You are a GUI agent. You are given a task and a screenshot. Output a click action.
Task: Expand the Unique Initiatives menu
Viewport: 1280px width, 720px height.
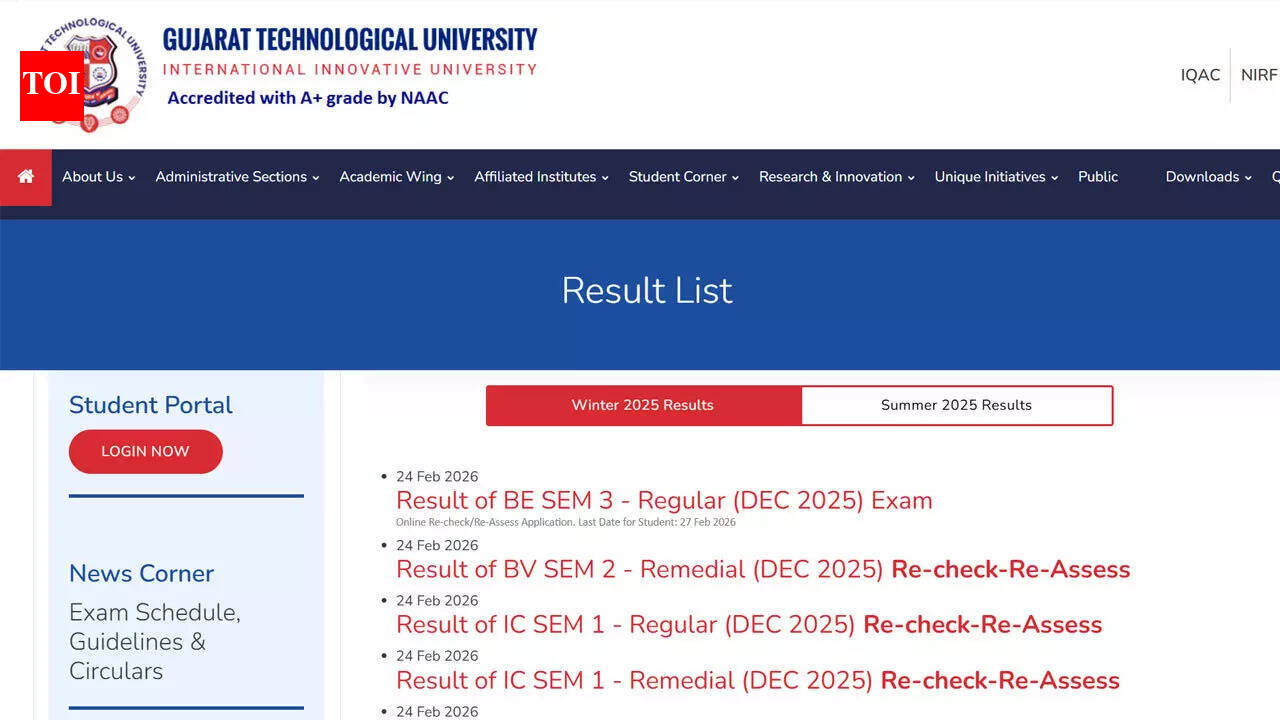(996, 177)
